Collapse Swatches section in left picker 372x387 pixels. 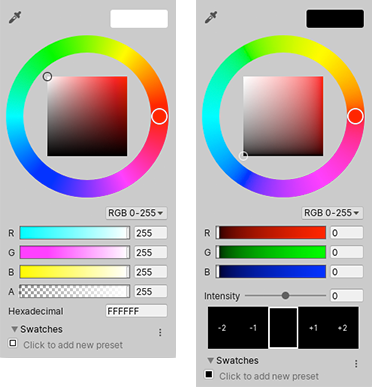[x=14, y=329]
